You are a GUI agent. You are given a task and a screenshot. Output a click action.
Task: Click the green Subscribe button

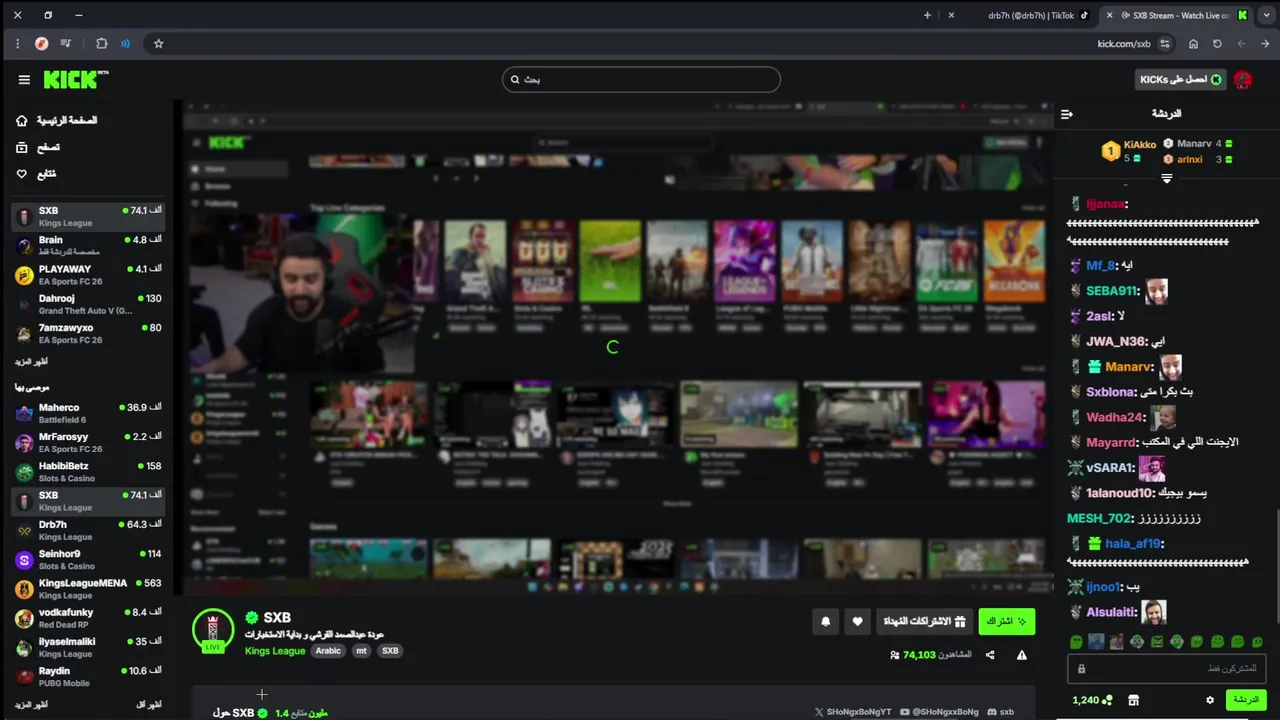point(1006,621)
